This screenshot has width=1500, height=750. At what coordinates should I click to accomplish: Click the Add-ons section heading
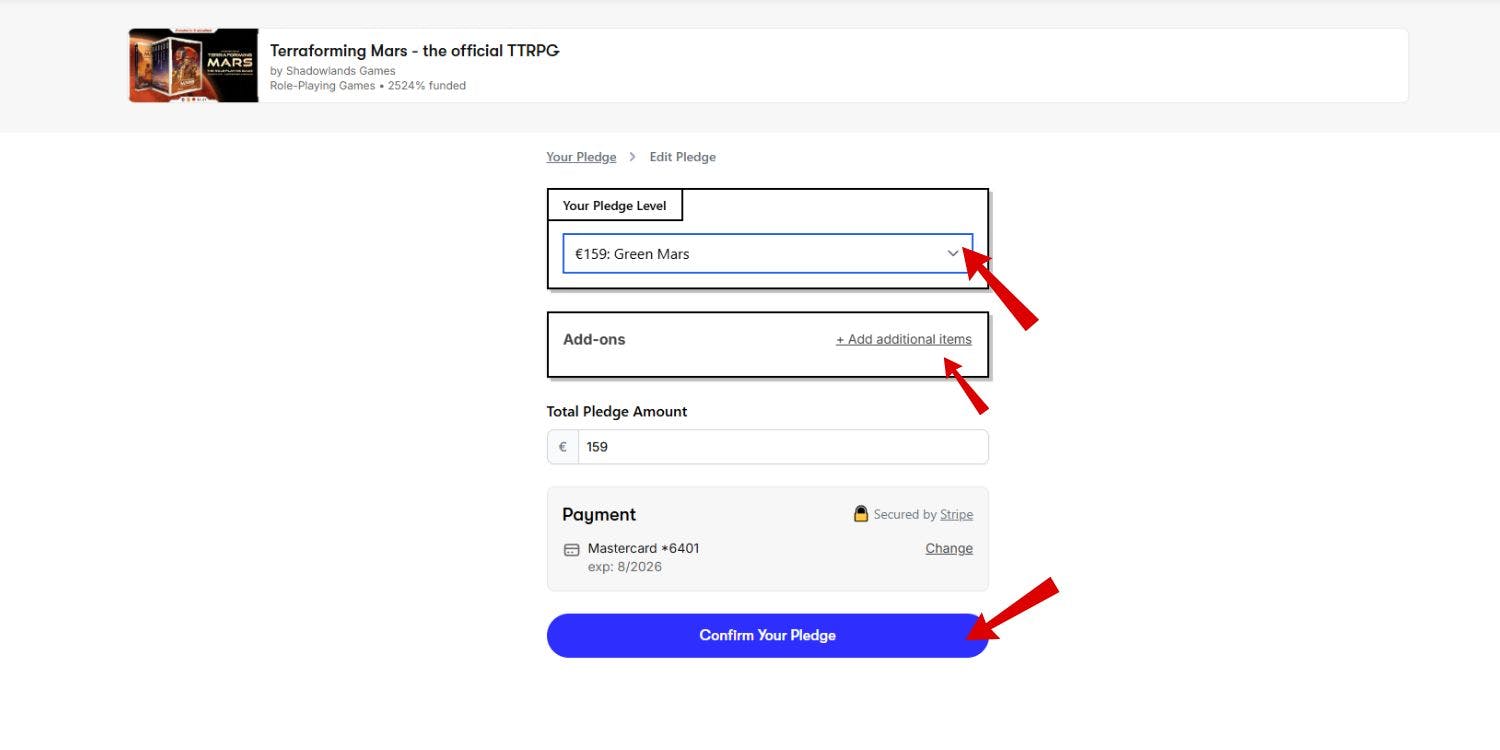click(x=594, y=340)
